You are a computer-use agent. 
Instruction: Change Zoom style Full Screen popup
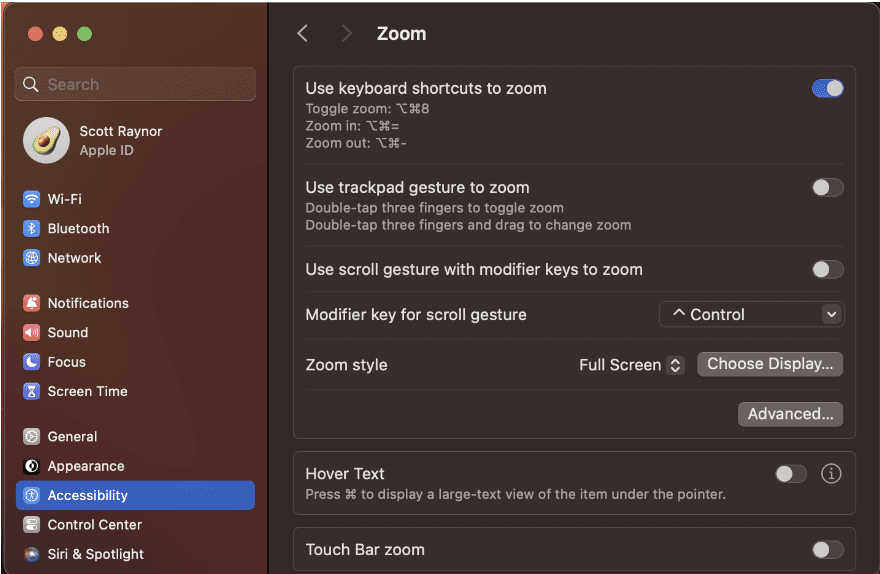click(x=631, y=365)
